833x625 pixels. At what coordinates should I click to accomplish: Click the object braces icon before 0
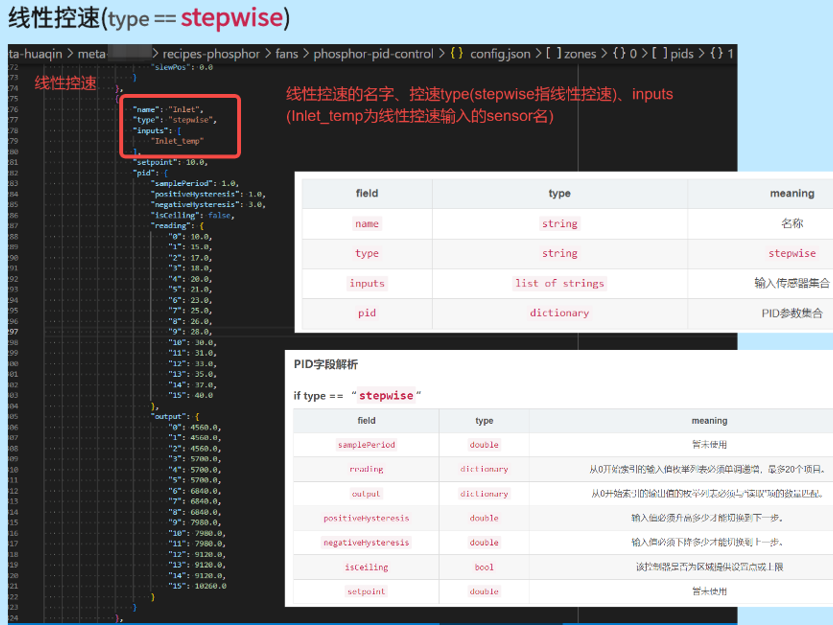click(x=619, y=54)
